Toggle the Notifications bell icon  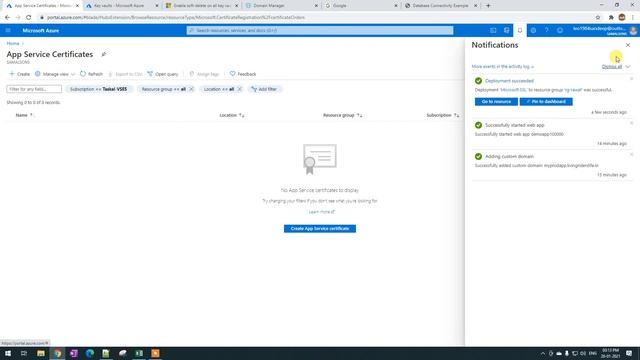tap(520, 30)
